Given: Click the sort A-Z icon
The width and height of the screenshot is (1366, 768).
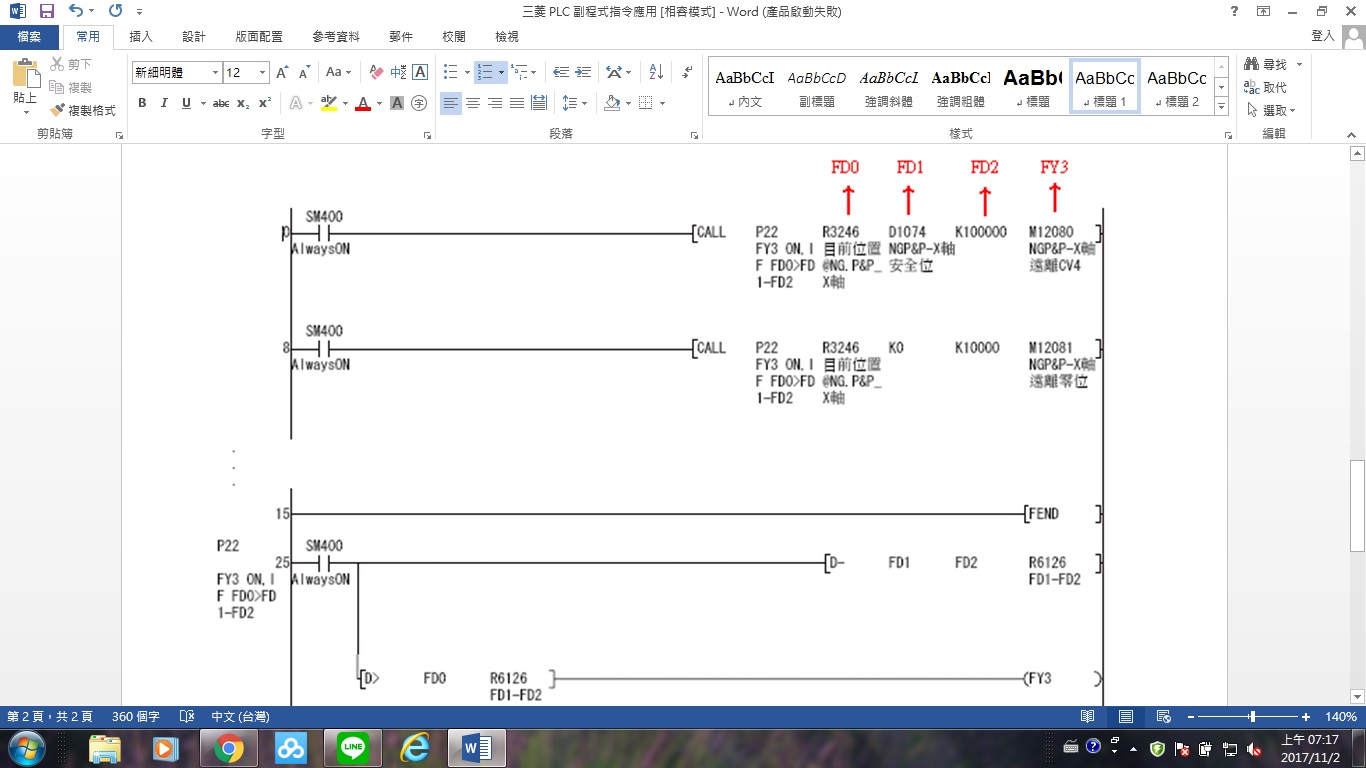Looking at the screenshot, I should (x=656, y=72).
